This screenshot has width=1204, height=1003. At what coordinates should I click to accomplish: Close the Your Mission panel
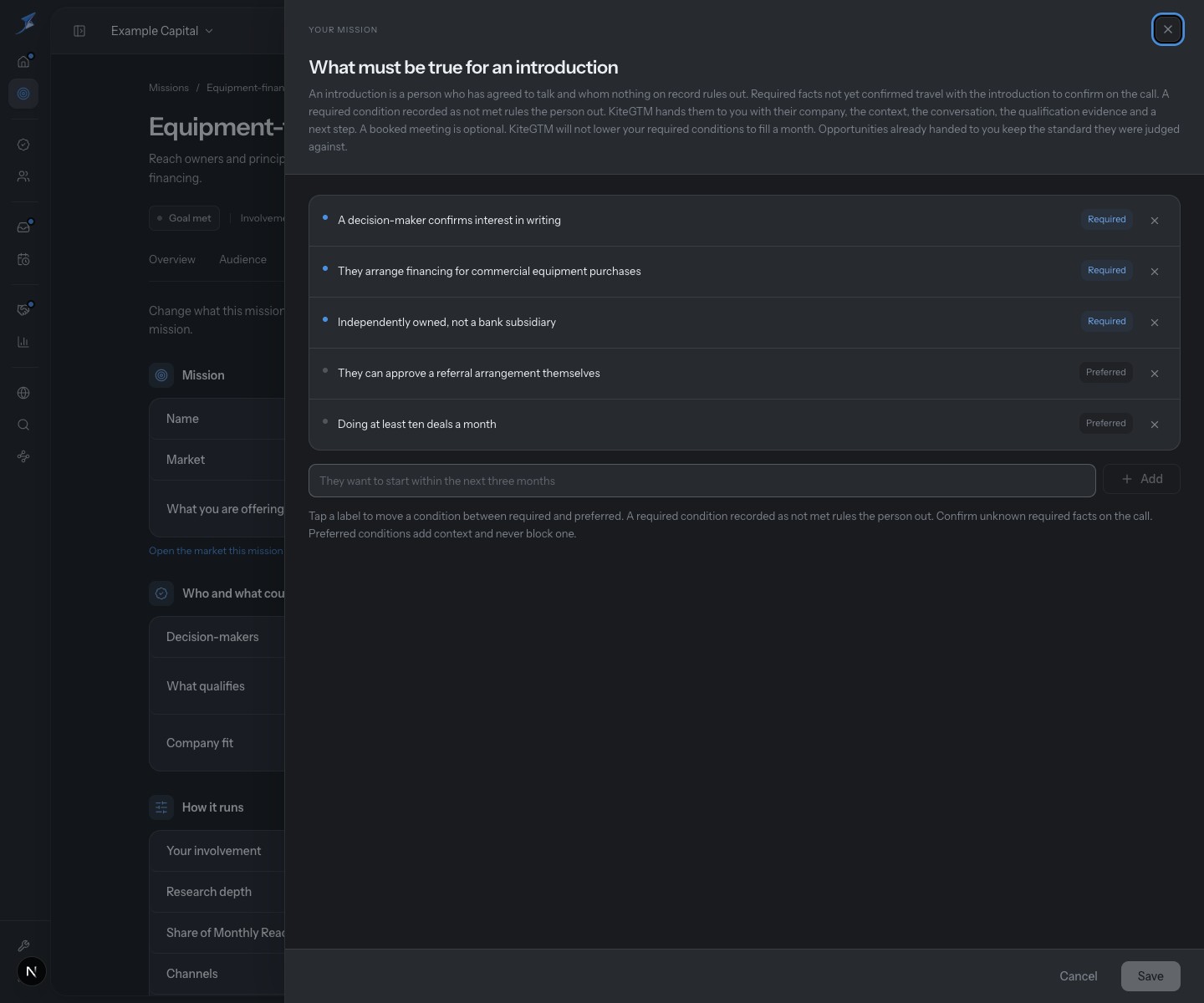pos(1168,29)
